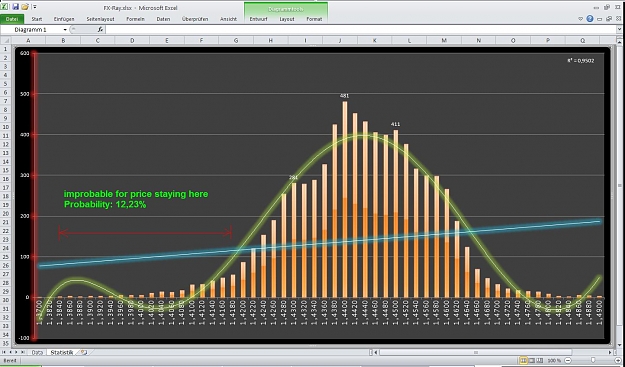The height and width of the screenshot is (367, 625).
Task: Open the Ansicht ribbon tab
Action: pyautogui.click(x=228, y=19)
